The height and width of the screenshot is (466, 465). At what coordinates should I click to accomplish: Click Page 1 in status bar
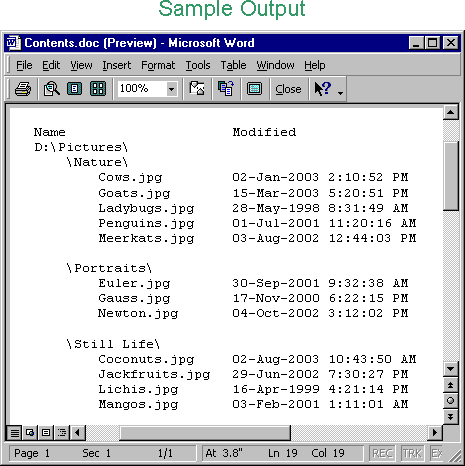click(x=32, y=453)
